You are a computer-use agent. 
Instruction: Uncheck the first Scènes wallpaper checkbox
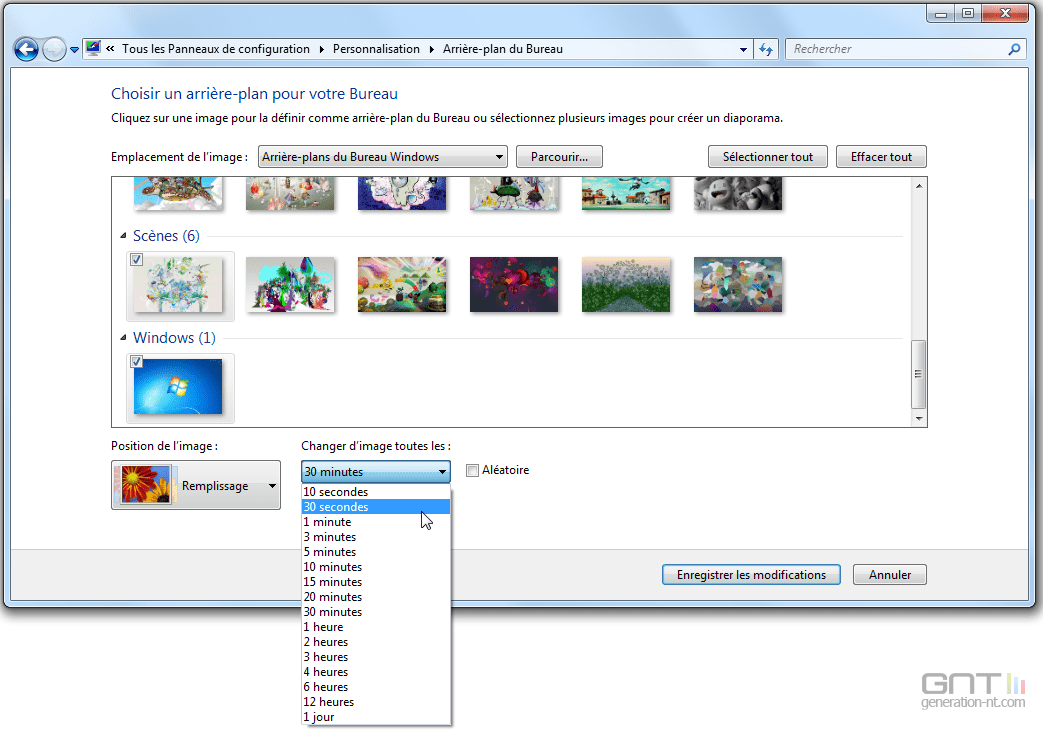coord(136,259)
